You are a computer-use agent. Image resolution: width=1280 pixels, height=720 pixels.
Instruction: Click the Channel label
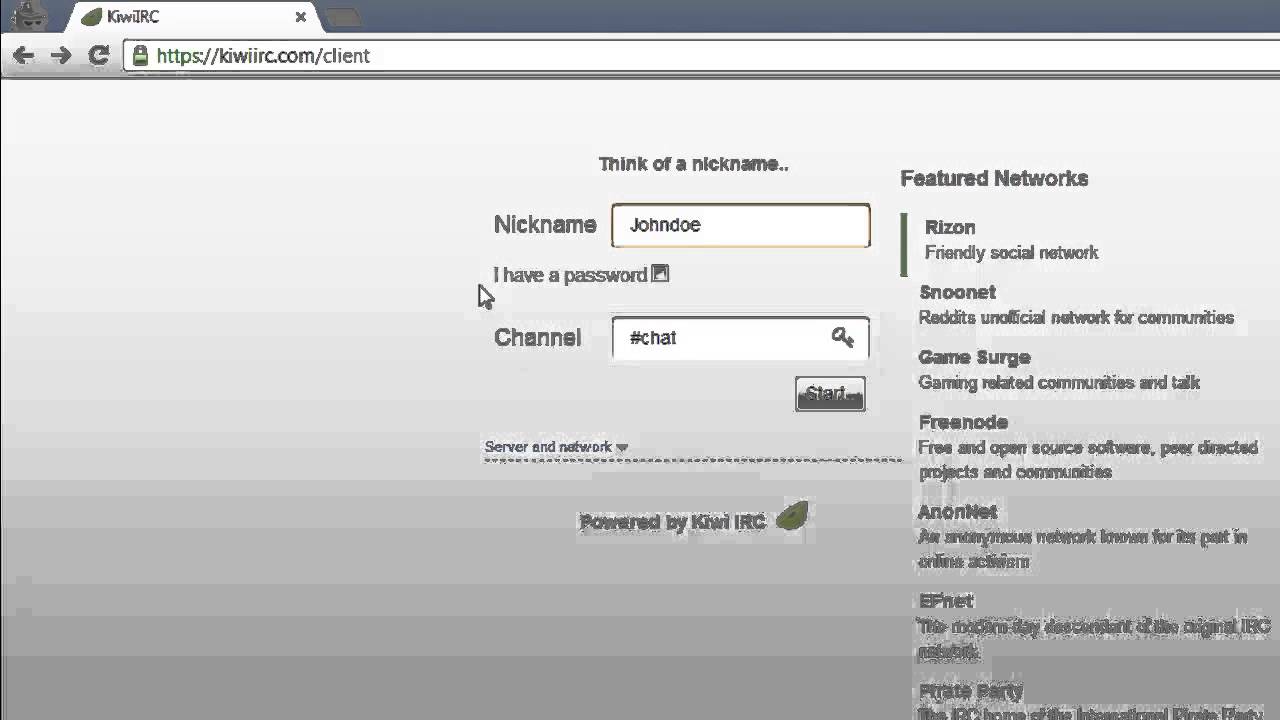coord(538,338)
